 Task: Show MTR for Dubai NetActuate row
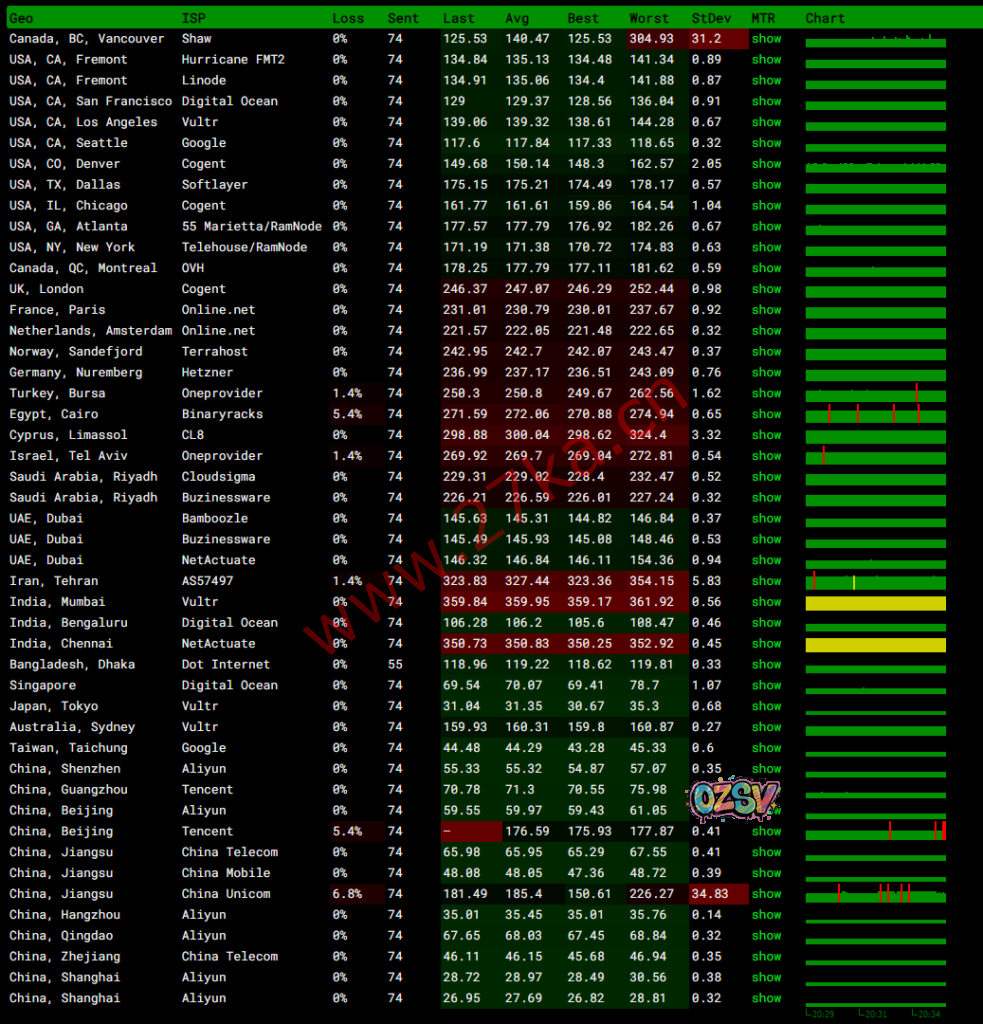(x=766, y=560)
